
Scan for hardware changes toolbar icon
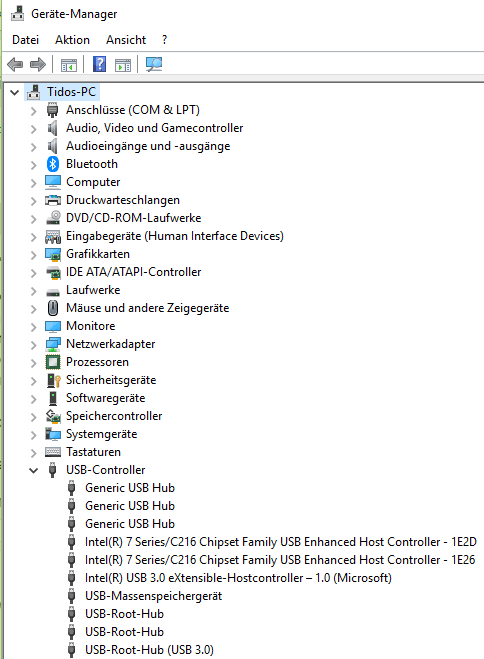[154, 64]
